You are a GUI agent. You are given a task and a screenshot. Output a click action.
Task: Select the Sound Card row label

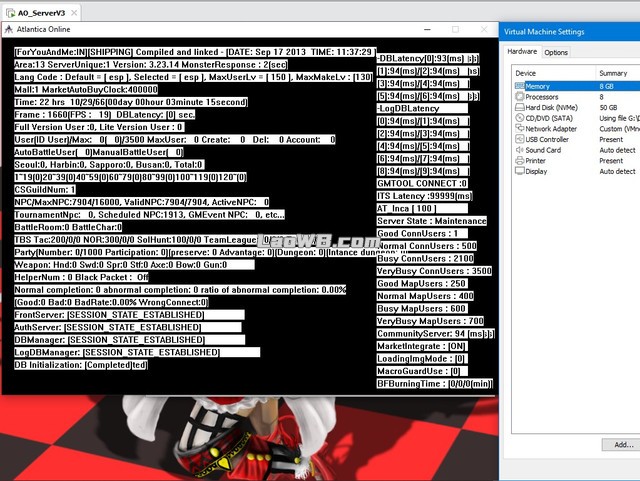tap(543, 150)
